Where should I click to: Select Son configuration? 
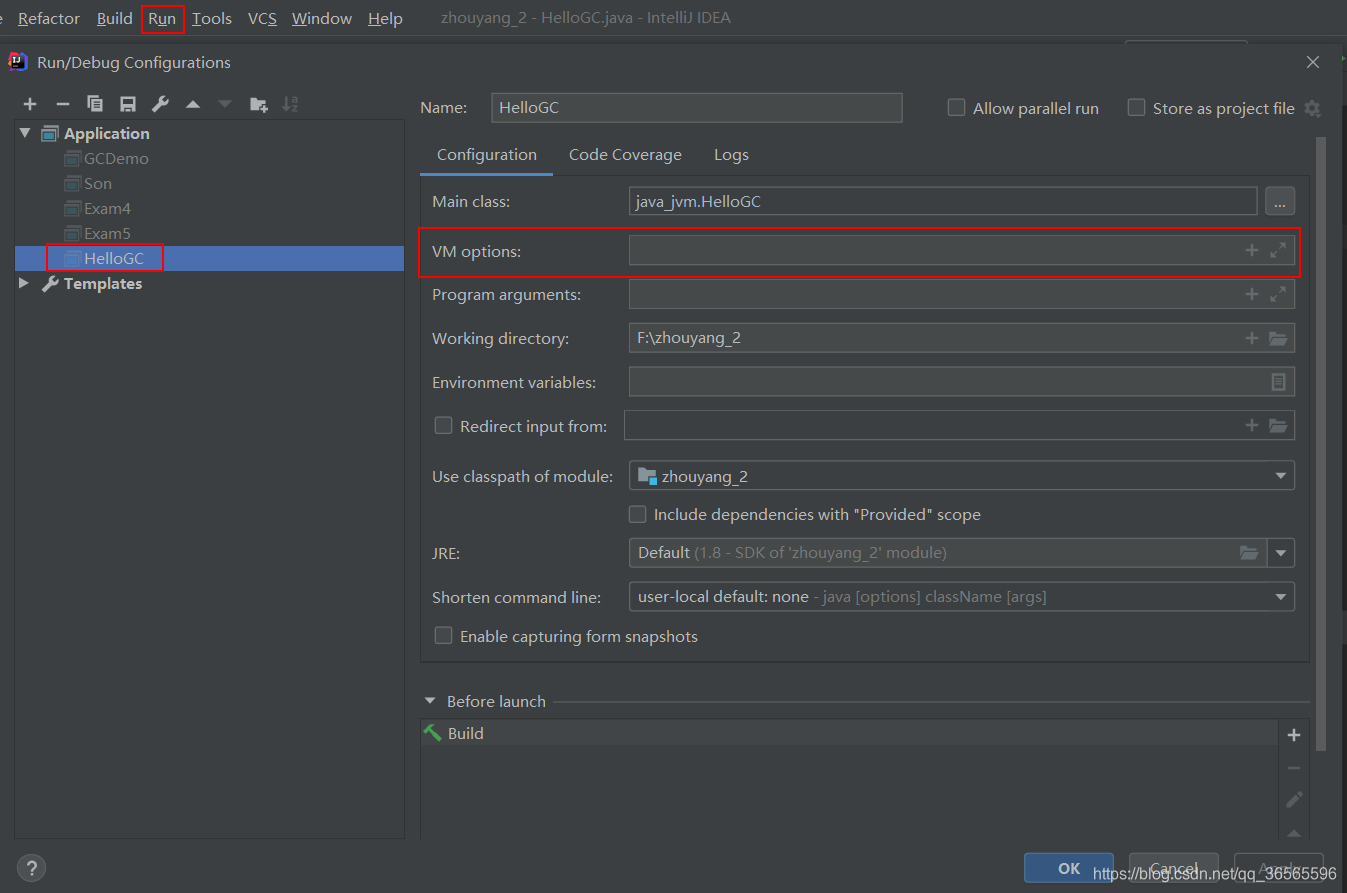pos(98,183)
